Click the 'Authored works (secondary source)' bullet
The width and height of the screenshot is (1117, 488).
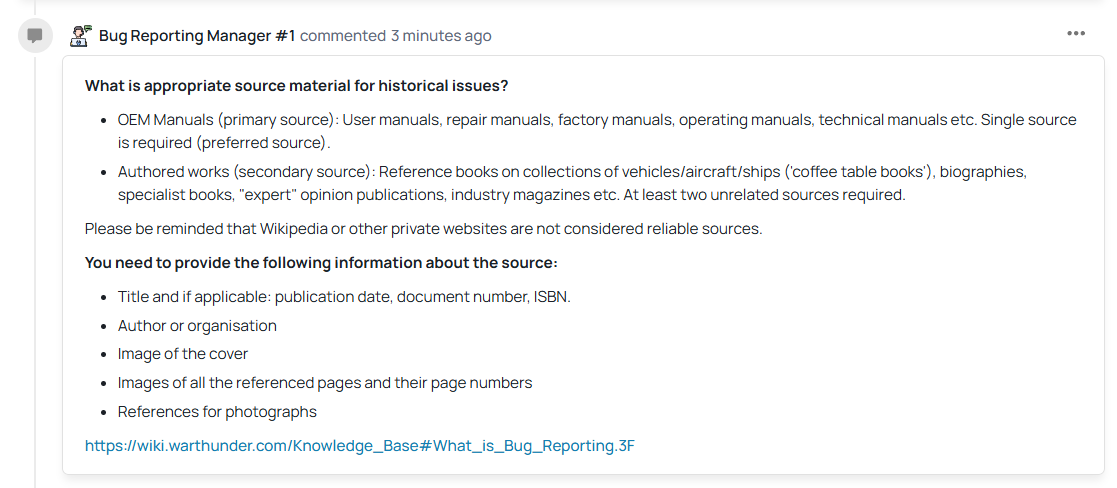point(246,172)
